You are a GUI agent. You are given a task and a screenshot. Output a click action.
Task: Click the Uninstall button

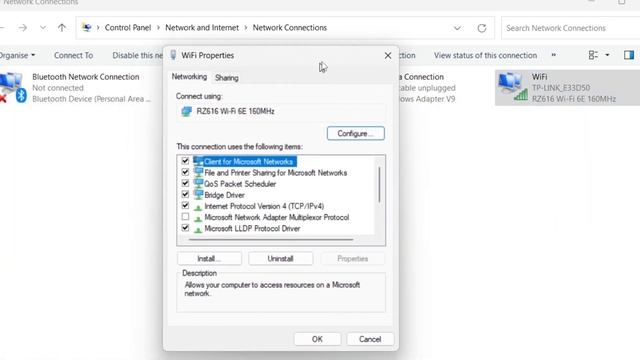[x=280, y=259]
